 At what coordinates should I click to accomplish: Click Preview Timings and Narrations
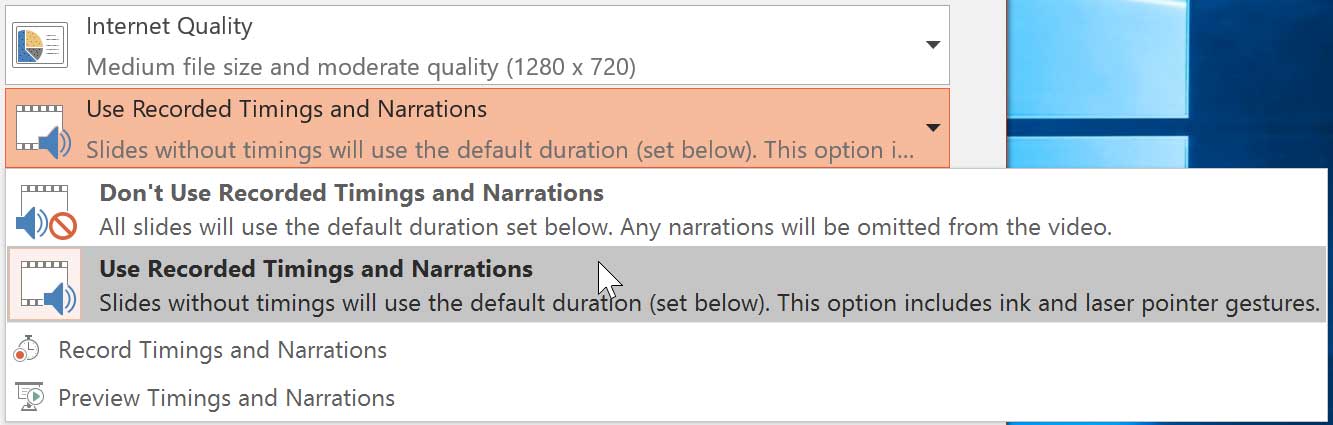[226, 398]
